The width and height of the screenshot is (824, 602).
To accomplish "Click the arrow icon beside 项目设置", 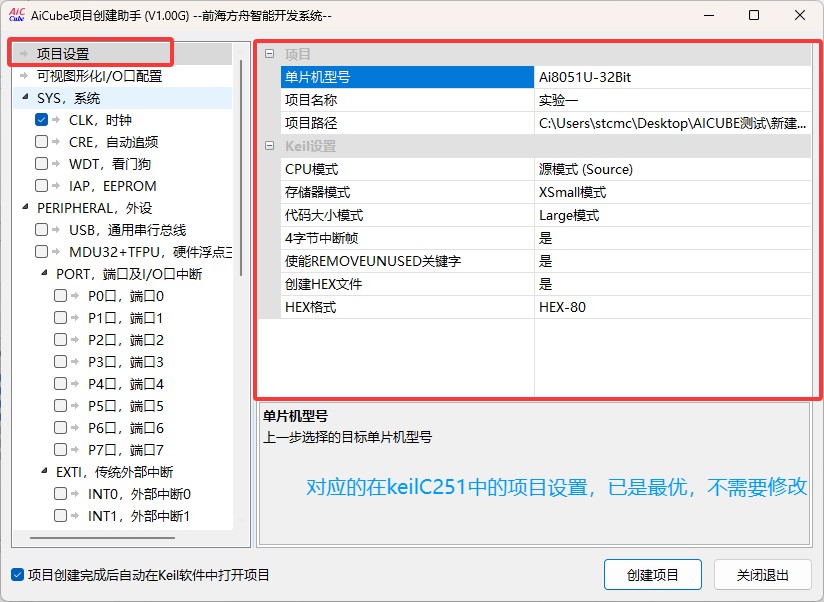I will tap(24, 54).
